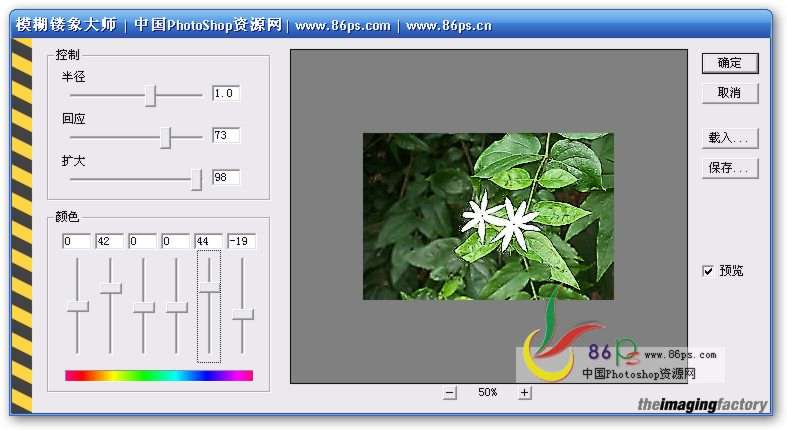This screenshot has height=430, width=787.
Task: Click the 确定 confirm button
Action: 730,63
